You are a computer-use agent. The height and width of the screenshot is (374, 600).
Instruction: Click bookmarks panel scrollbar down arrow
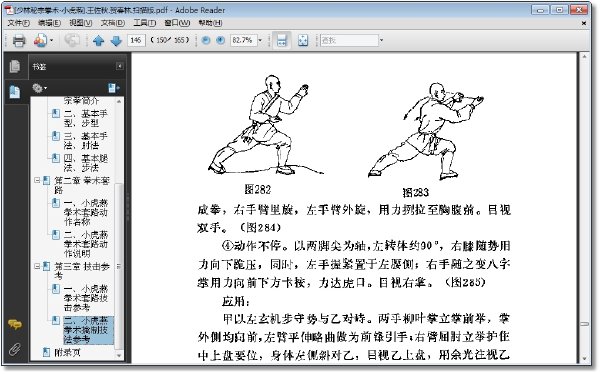(119, 356)
